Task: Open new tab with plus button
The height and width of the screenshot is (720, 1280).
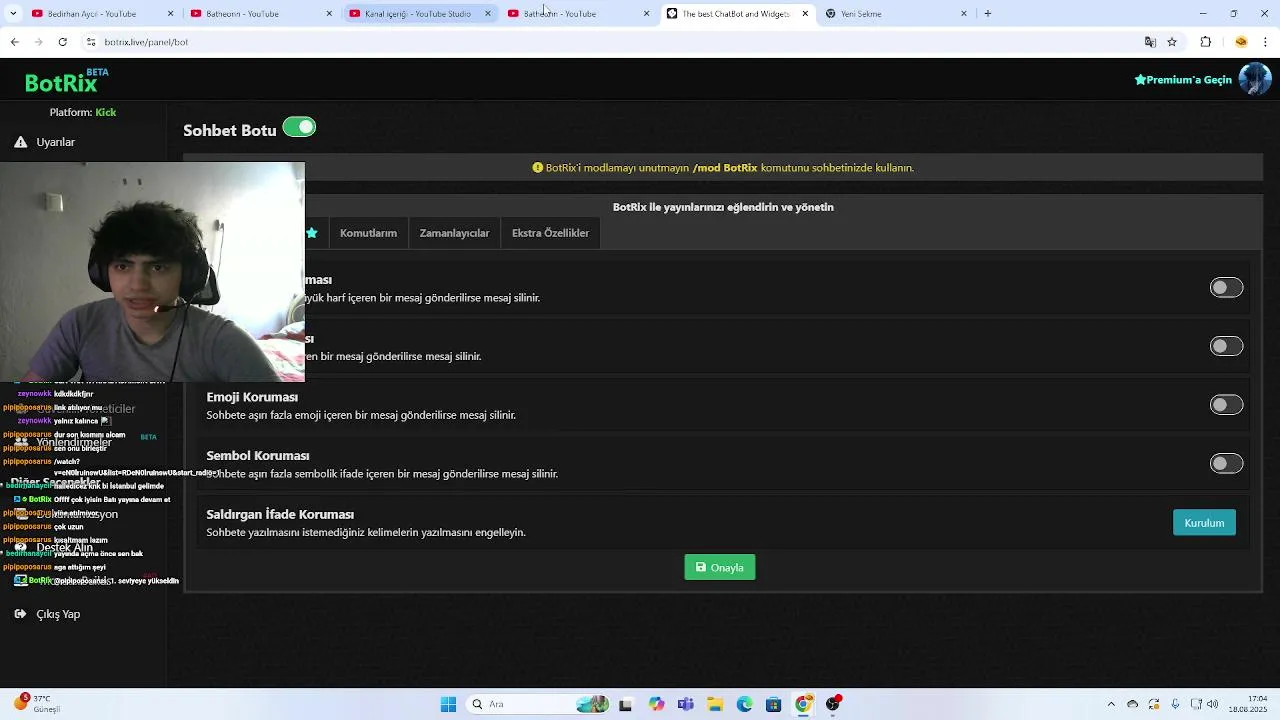Action: point(988,14)
